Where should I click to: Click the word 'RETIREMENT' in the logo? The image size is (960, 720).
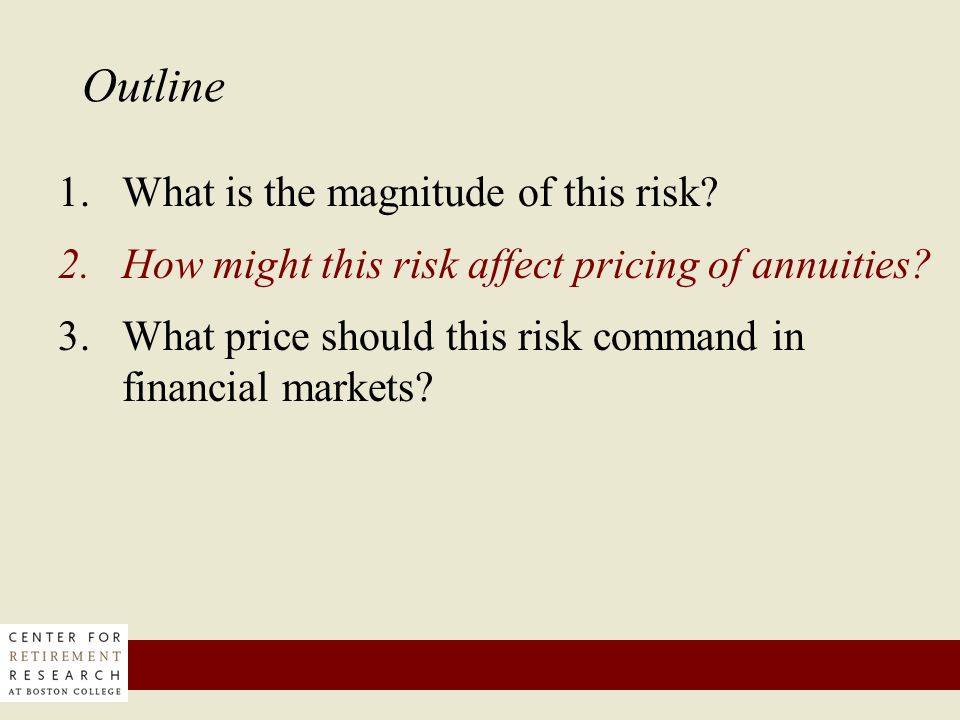tap(65, 656)
